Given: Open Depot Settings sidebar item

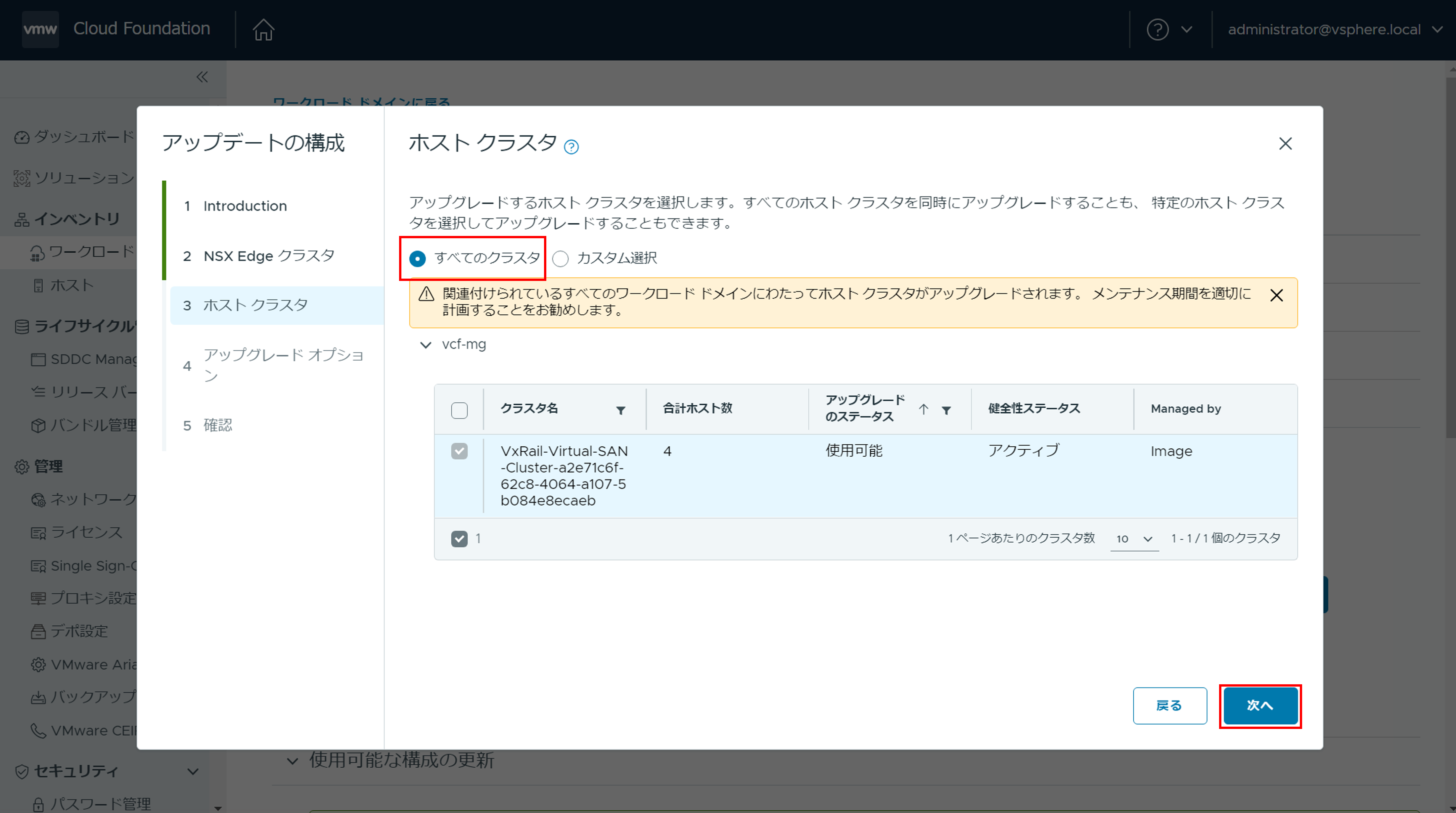Looking at the screenshot, I should 69,631.
